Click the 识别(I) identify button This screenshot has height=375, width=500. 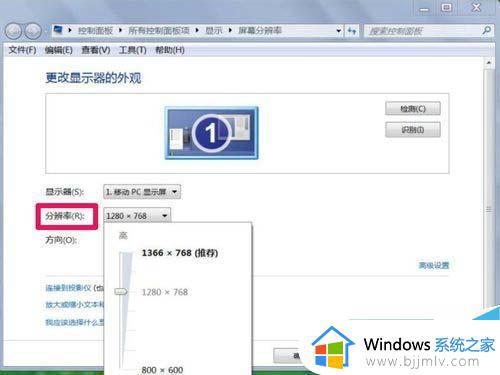tap(413, 130)
